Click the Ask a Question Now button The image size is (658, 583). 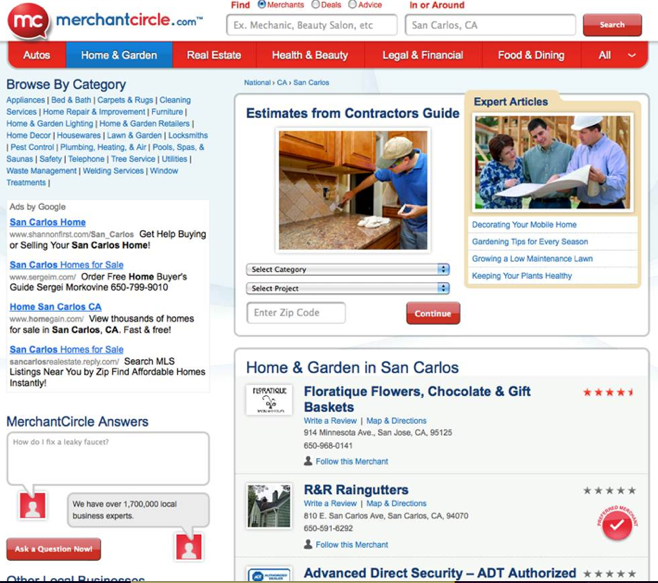[x=54, y=549]
